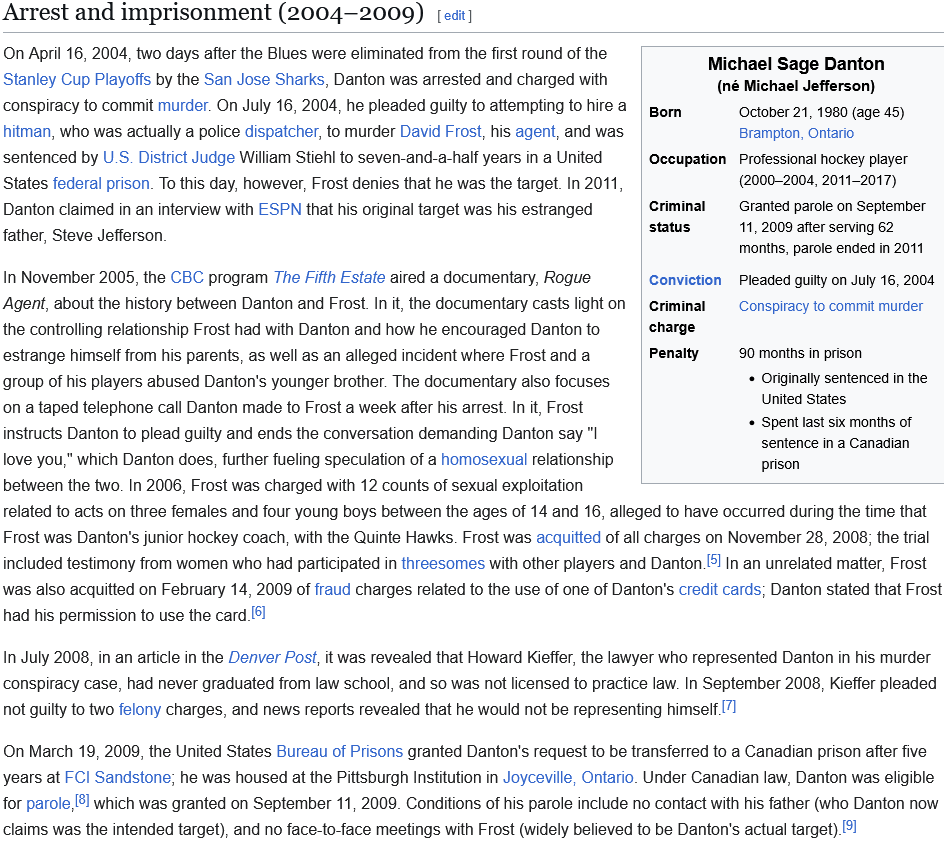
Task: Click the CBC link
Action: (187, 278)
